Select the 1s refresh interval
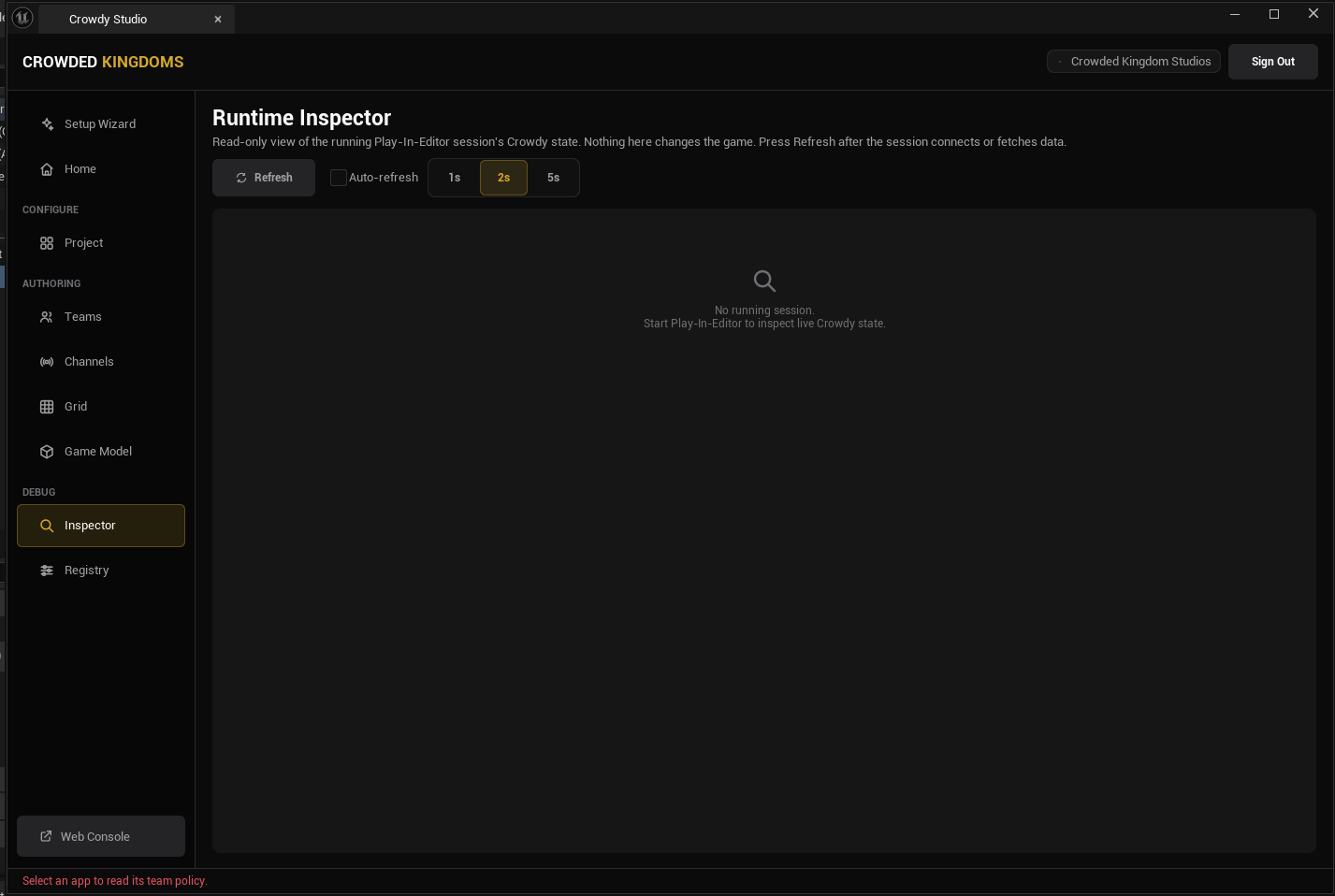This screenshot has height=896, width=1335. point(455,178)
